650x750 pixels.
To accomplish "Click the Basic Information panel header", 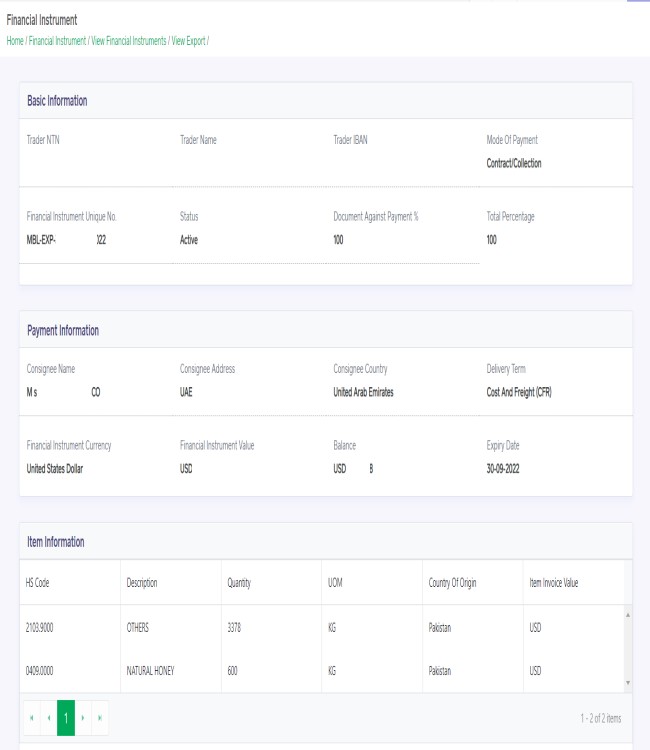I will 326,100.
